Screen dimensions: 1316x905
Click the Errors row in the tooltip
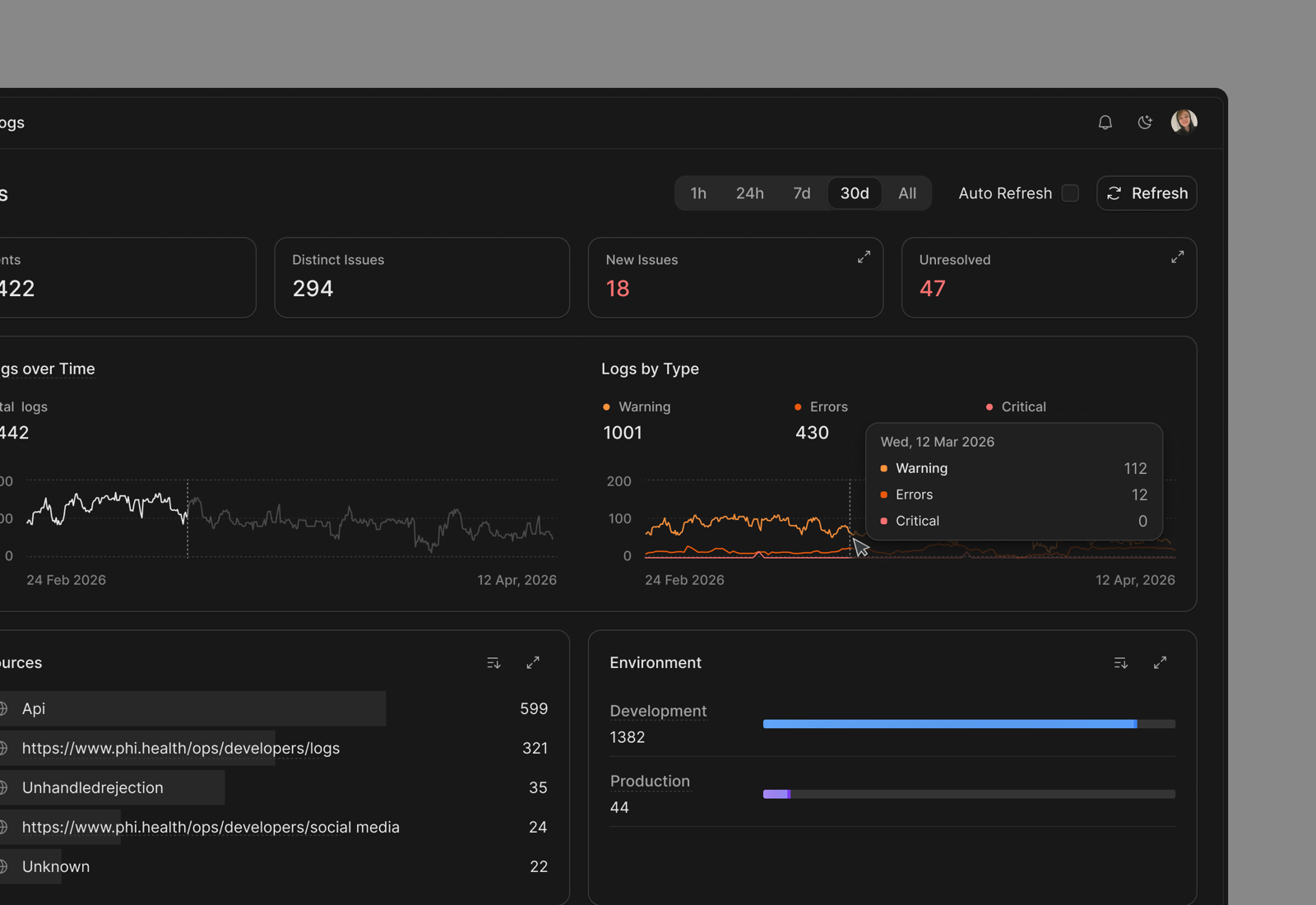pos(1013,494)
